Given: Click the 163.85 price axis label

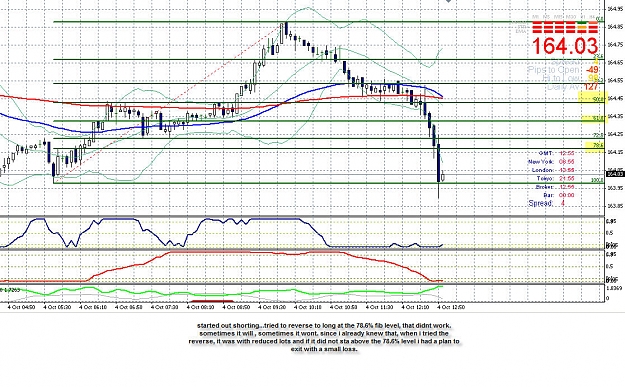Looking at the screenshot, I should point(615,206).
